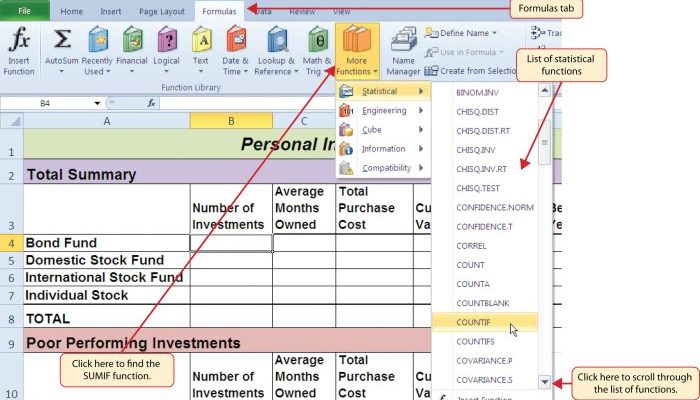
Task: Click the function list scroll-up arrow
Action: pos(544,91)
